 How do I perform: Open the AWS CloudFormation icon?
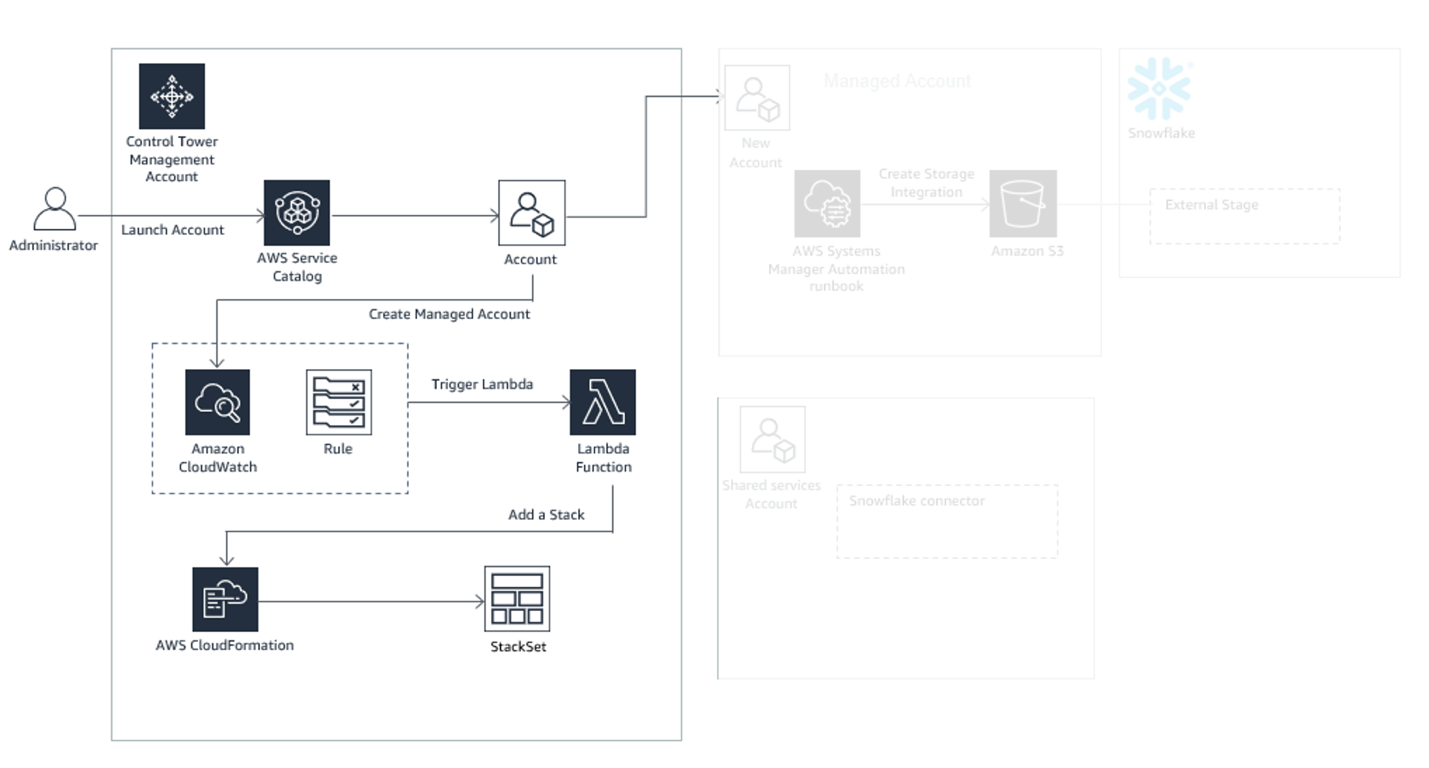(223, 597)
